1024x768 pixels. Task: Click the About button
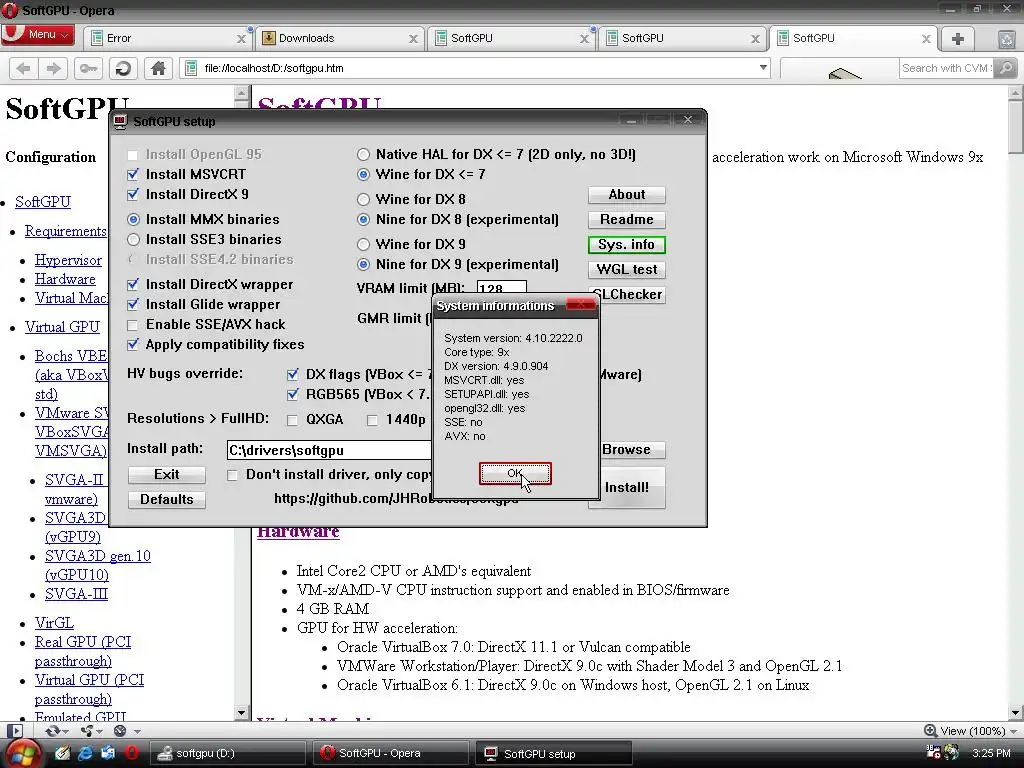point(626,195)
